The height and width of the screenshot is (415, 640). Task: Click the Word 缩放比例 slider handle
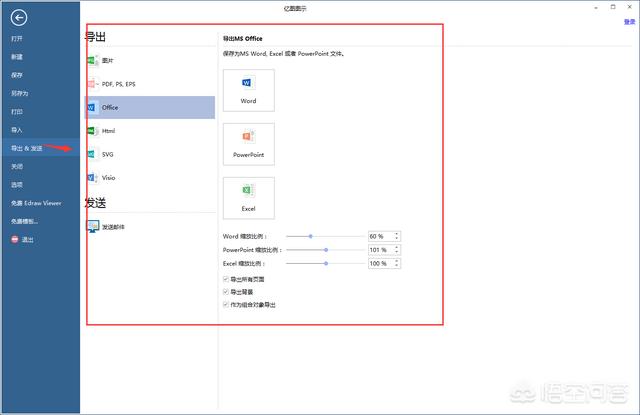coord(311,236)
